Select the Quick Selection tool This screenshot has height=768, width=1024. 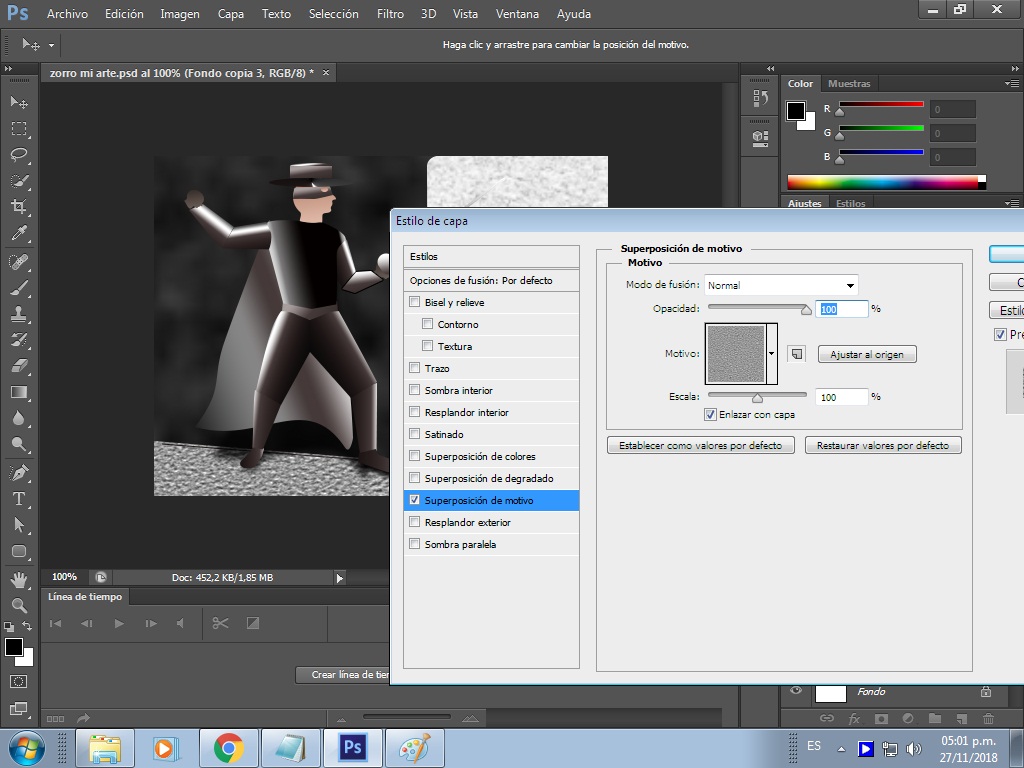coord(19,181)
